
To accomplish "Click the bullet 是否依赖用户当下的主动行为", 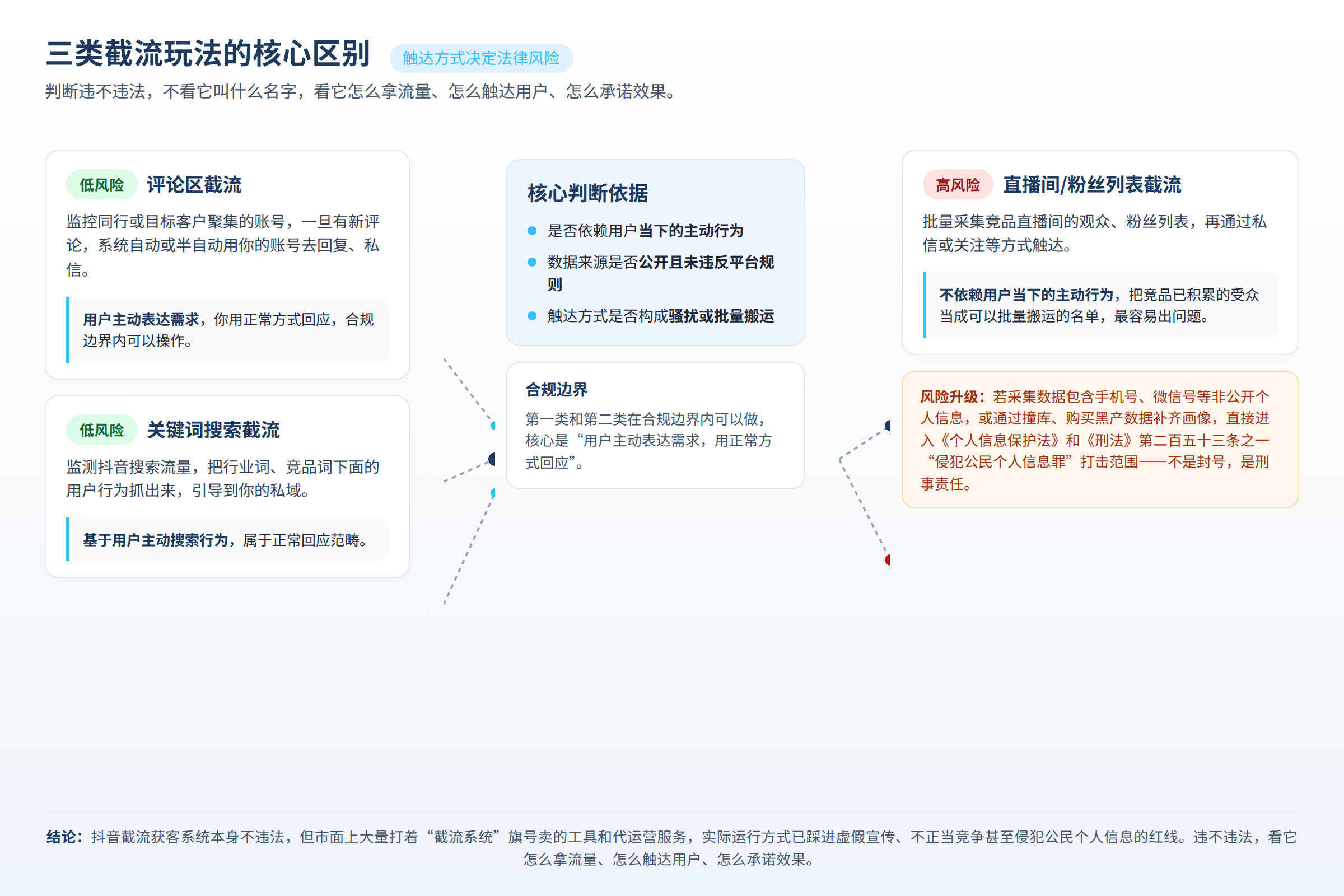I will (645, 231).
